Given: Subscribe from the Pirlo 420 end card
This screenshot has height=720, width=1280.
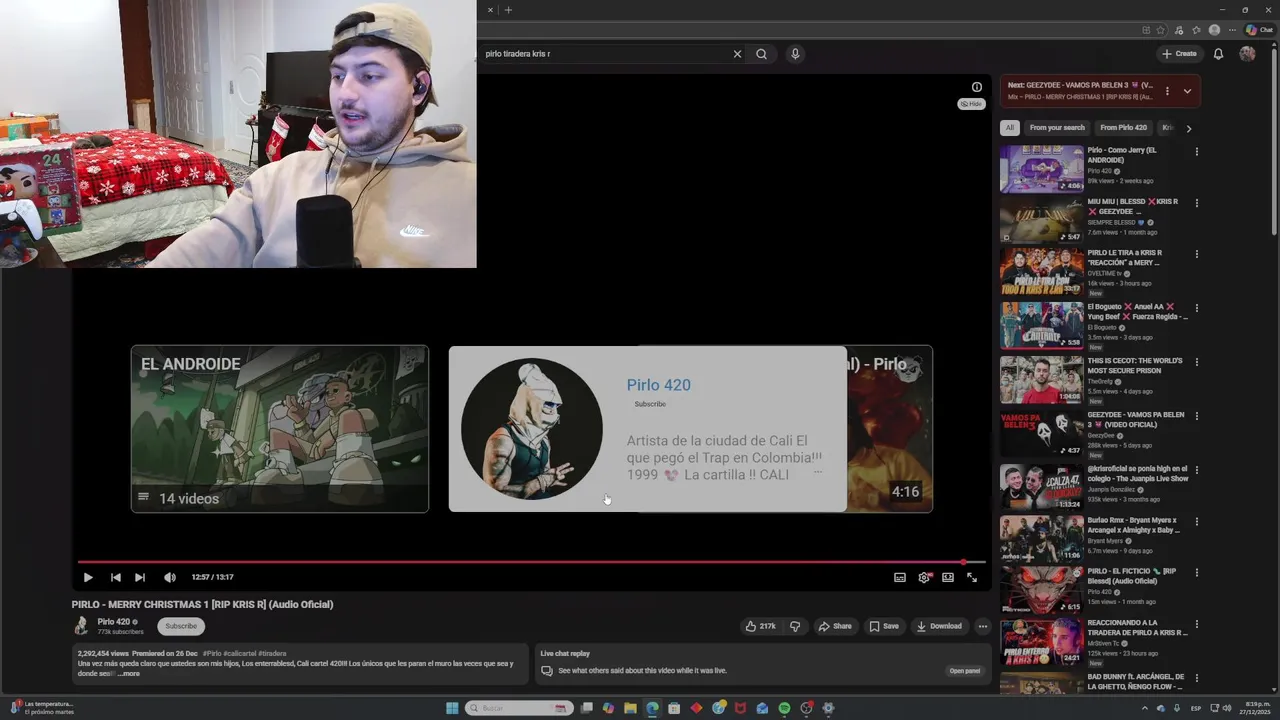Looking at the screenshot, I should (x=650, y=404).
